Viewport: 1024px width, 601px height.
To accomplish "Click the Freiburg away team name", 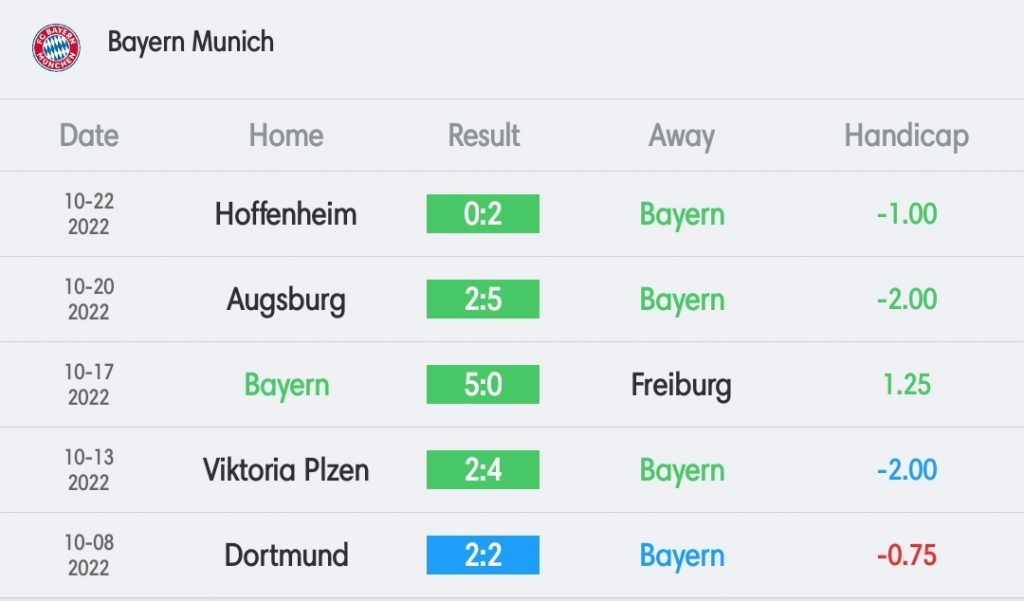I will [681, 385].
